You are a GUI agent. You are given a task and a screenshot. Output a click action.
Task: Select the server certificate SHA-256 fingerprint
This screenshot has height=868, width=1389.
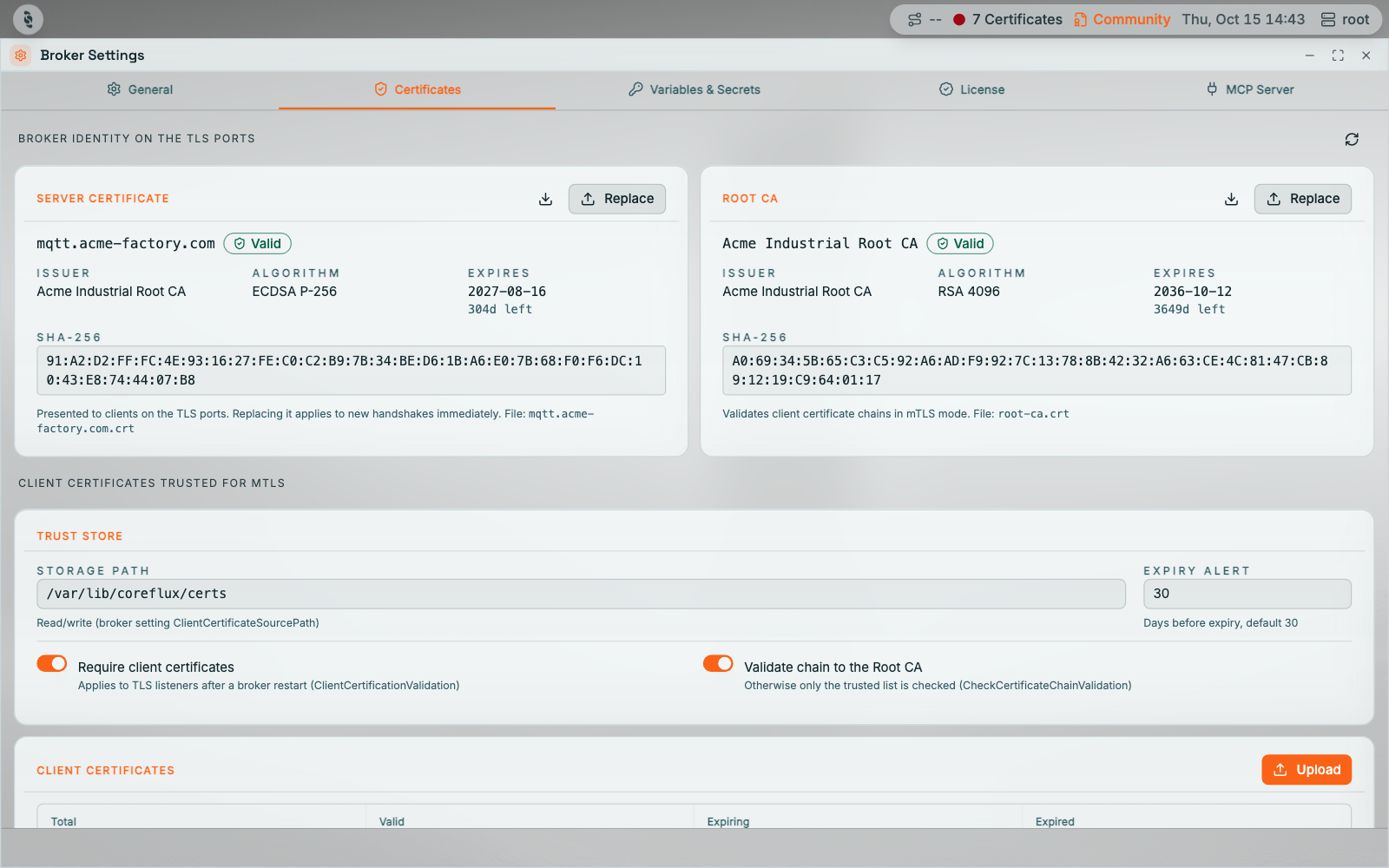click(x=351, y=371)
